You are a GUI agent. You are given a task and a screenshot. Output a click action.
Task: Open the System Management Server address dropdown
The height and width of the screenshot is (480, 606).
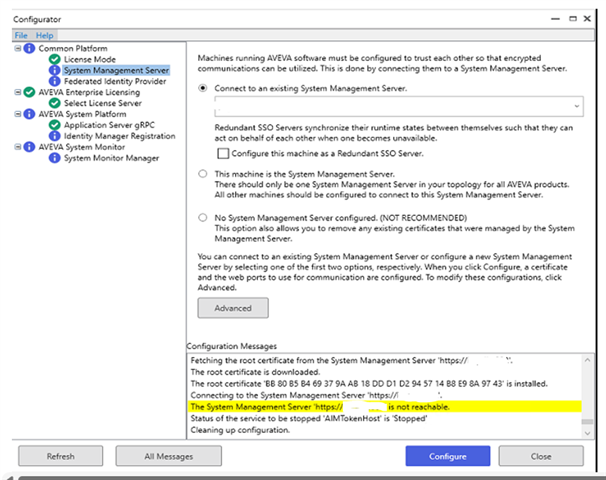[x=576, y=106]
